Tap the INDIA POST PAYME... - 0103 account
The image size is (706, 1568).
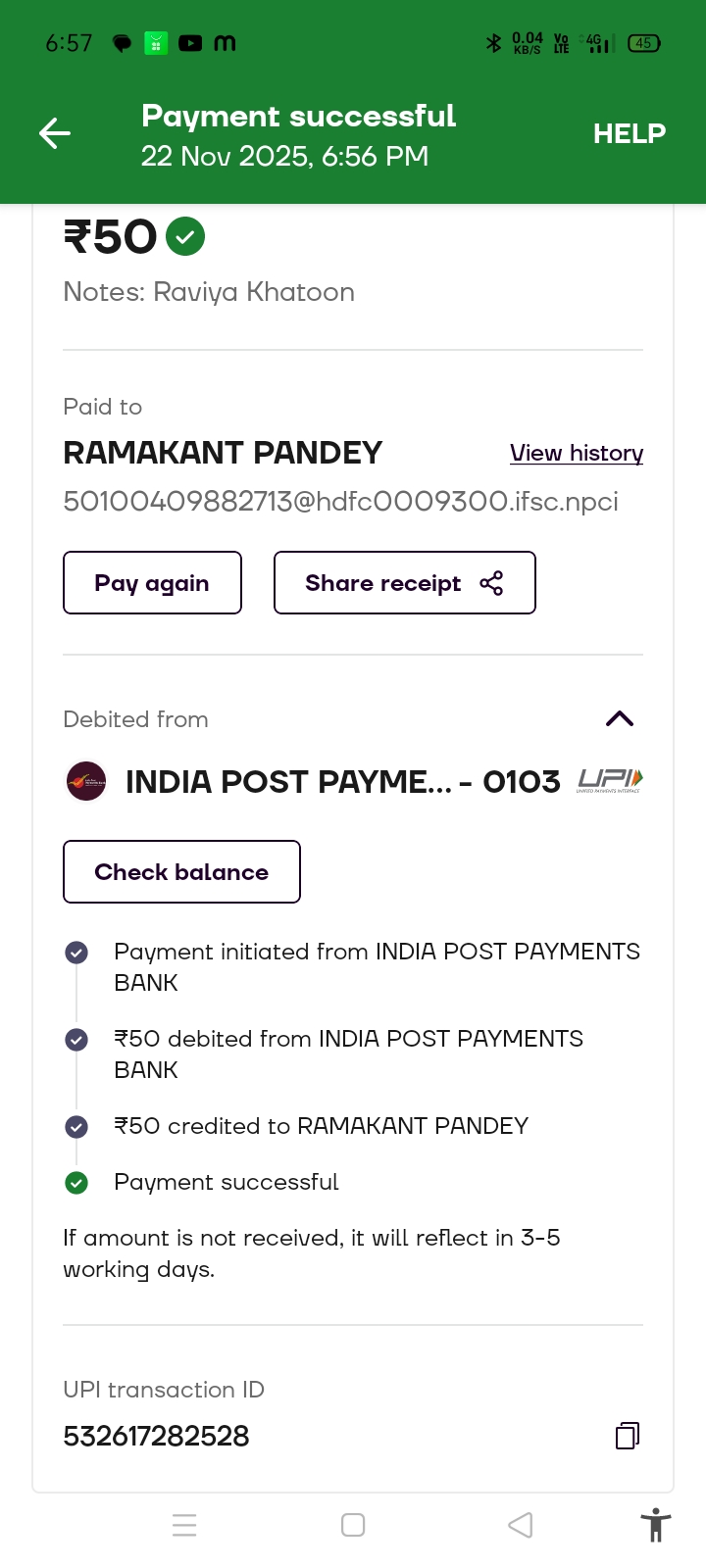(x=342, y=782)
